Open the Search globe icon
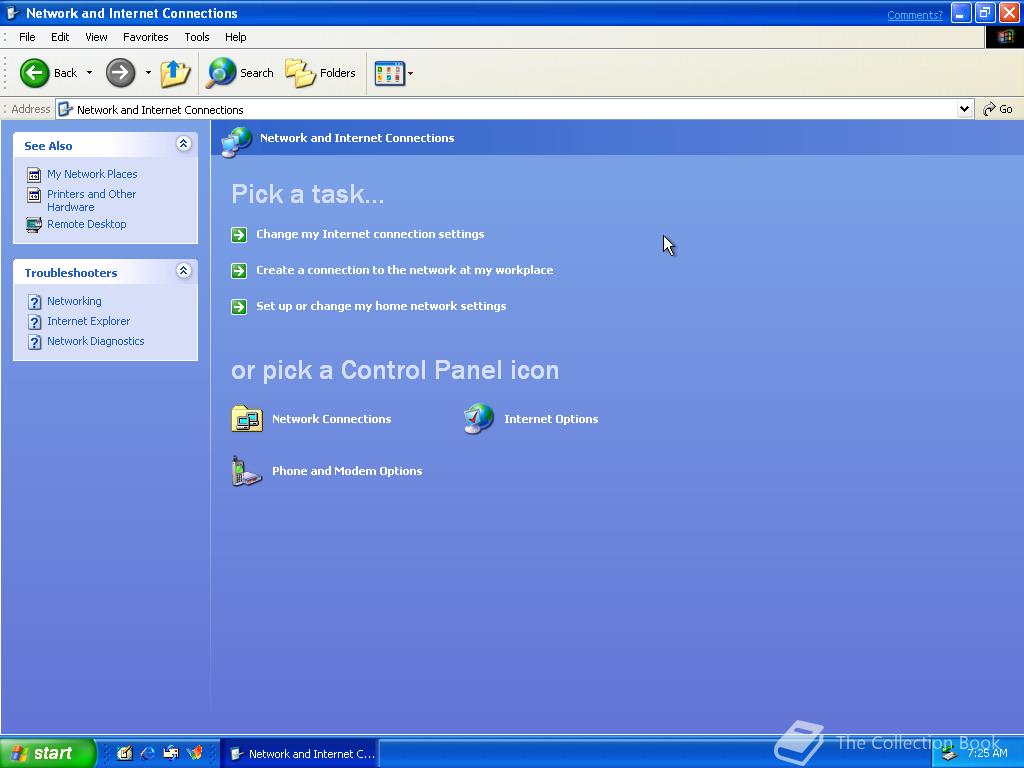The image size is (1024, 768). [x=221, y=72]
